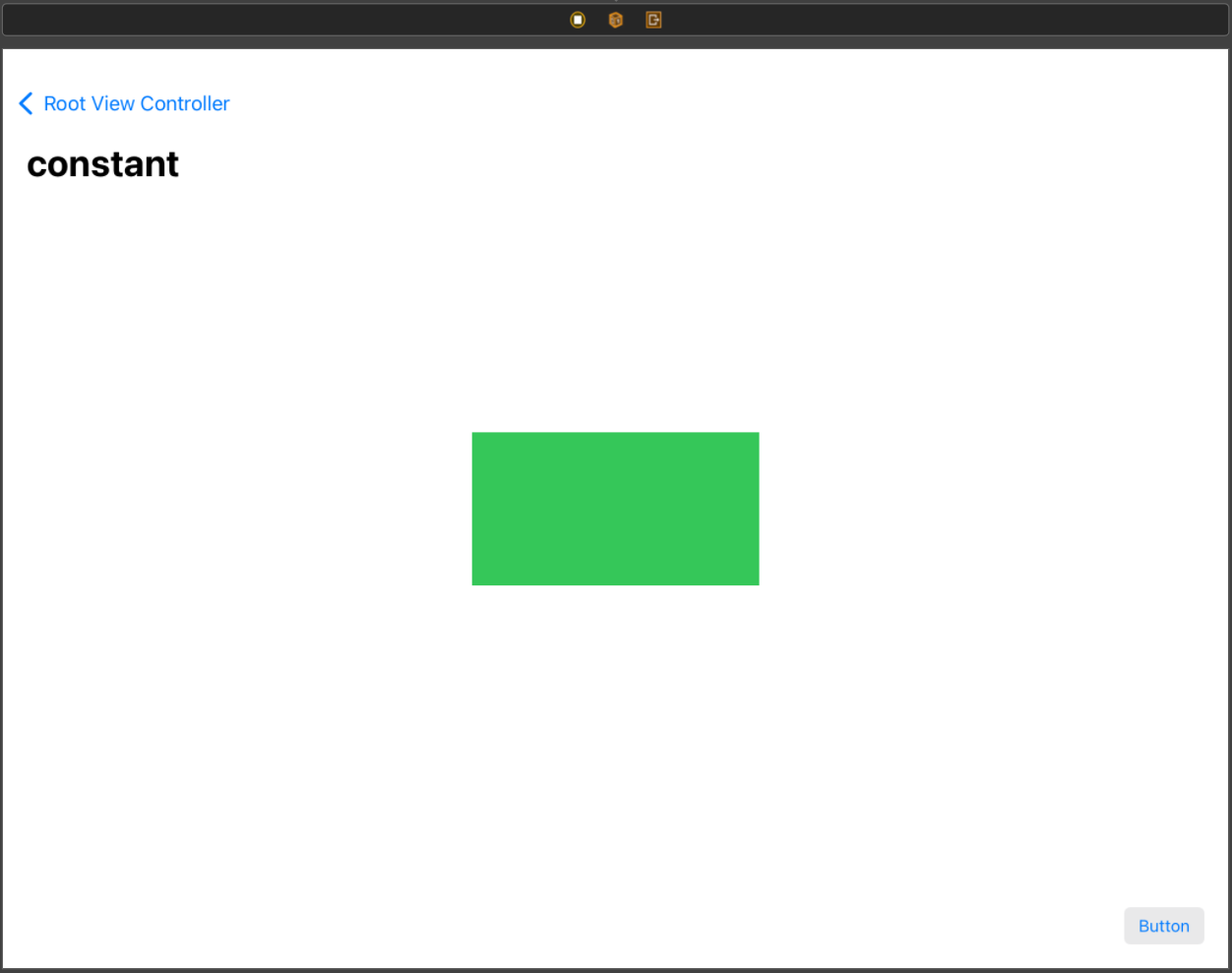Screen dimensions: 1232x973
Task: Select the green rectangle view
Action: (x=615, y=509)
